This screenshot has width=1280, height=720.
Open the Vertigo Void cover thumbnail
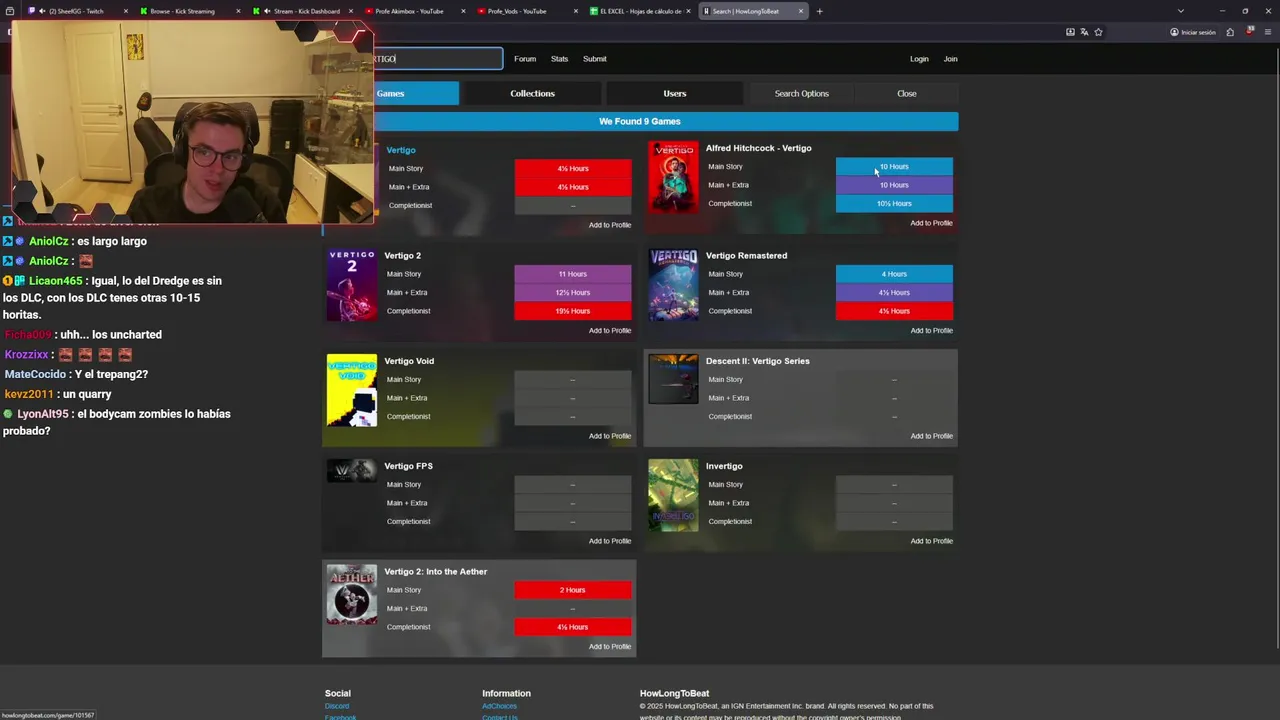(352, 390)
